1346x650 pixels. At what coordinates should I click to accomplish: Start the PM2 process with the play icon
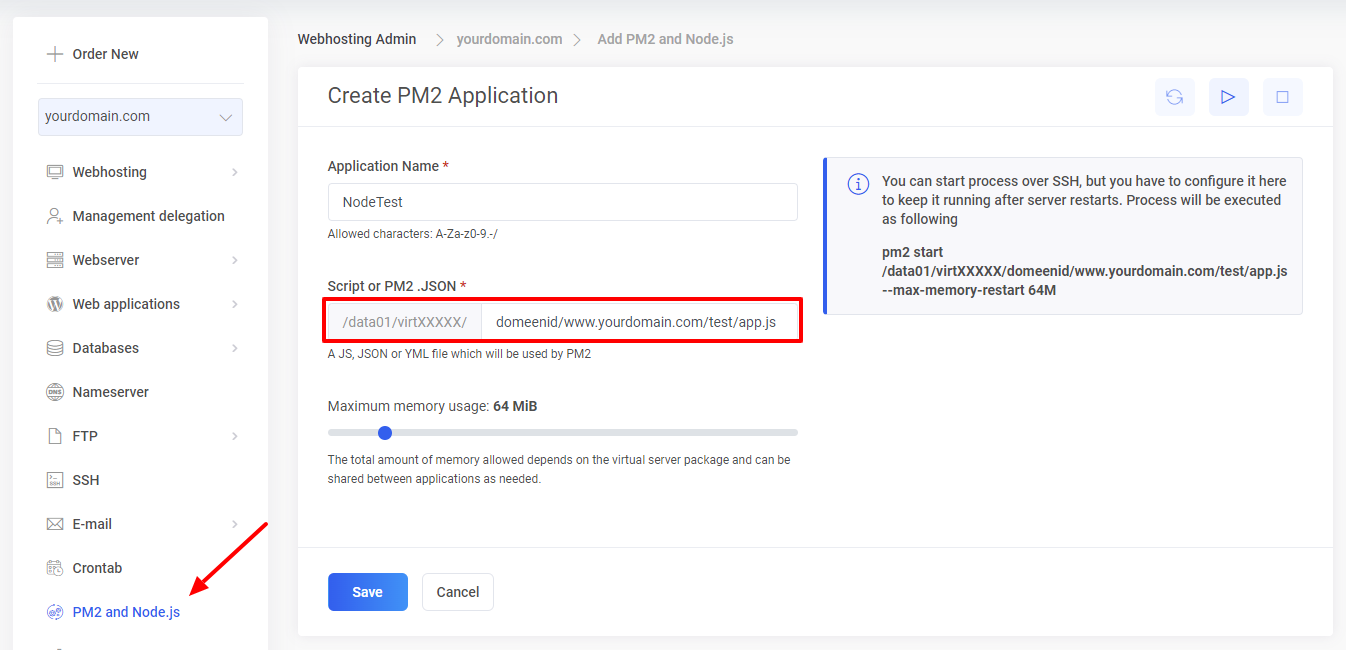1229,96
